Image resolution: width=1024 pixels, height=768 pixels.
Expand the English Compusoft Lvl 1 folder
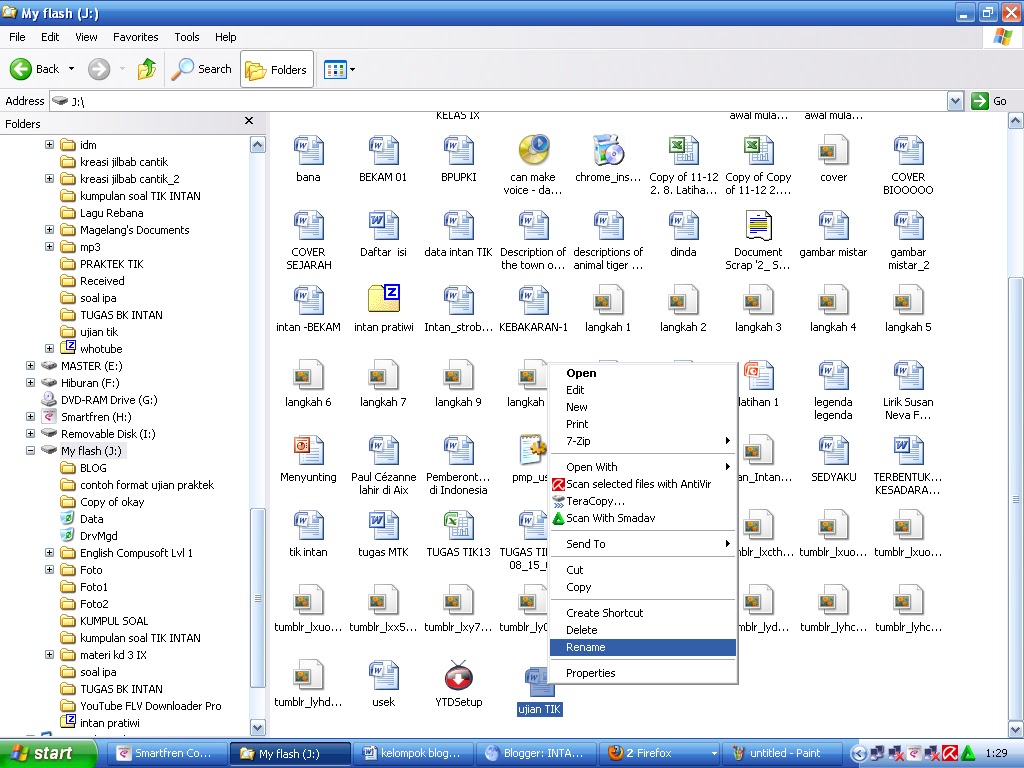point(49,552)
